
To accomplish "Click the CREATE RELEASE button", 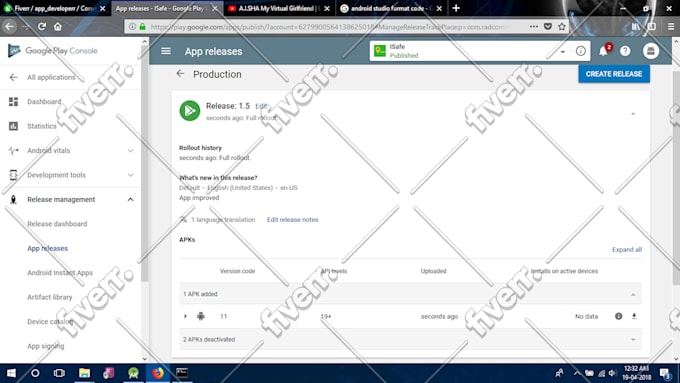I will (x=614, y=74).
